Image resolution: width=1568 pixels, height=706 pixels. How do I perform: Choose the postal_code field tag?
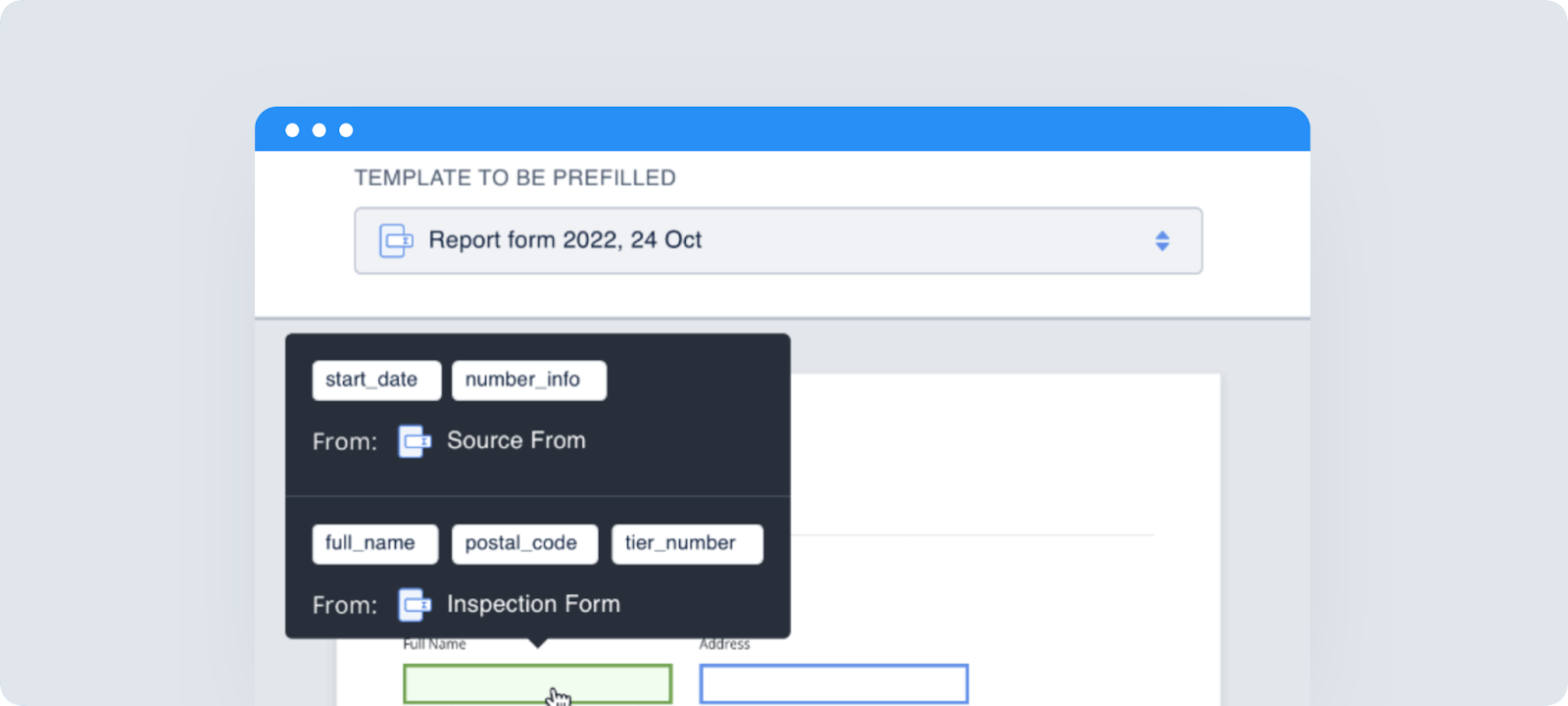523,544
